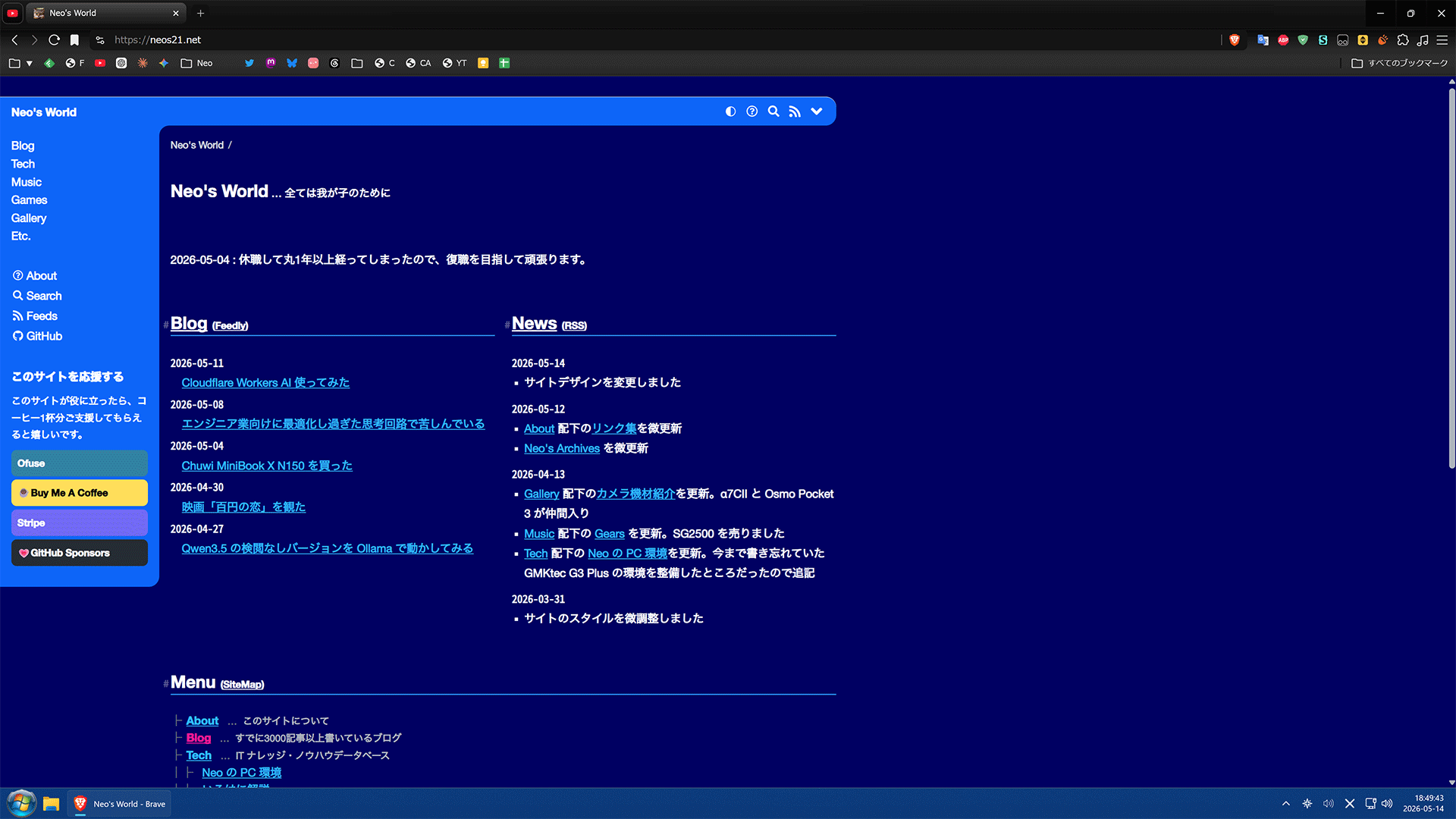Open Tech in the left sidebar

[23, 164]
